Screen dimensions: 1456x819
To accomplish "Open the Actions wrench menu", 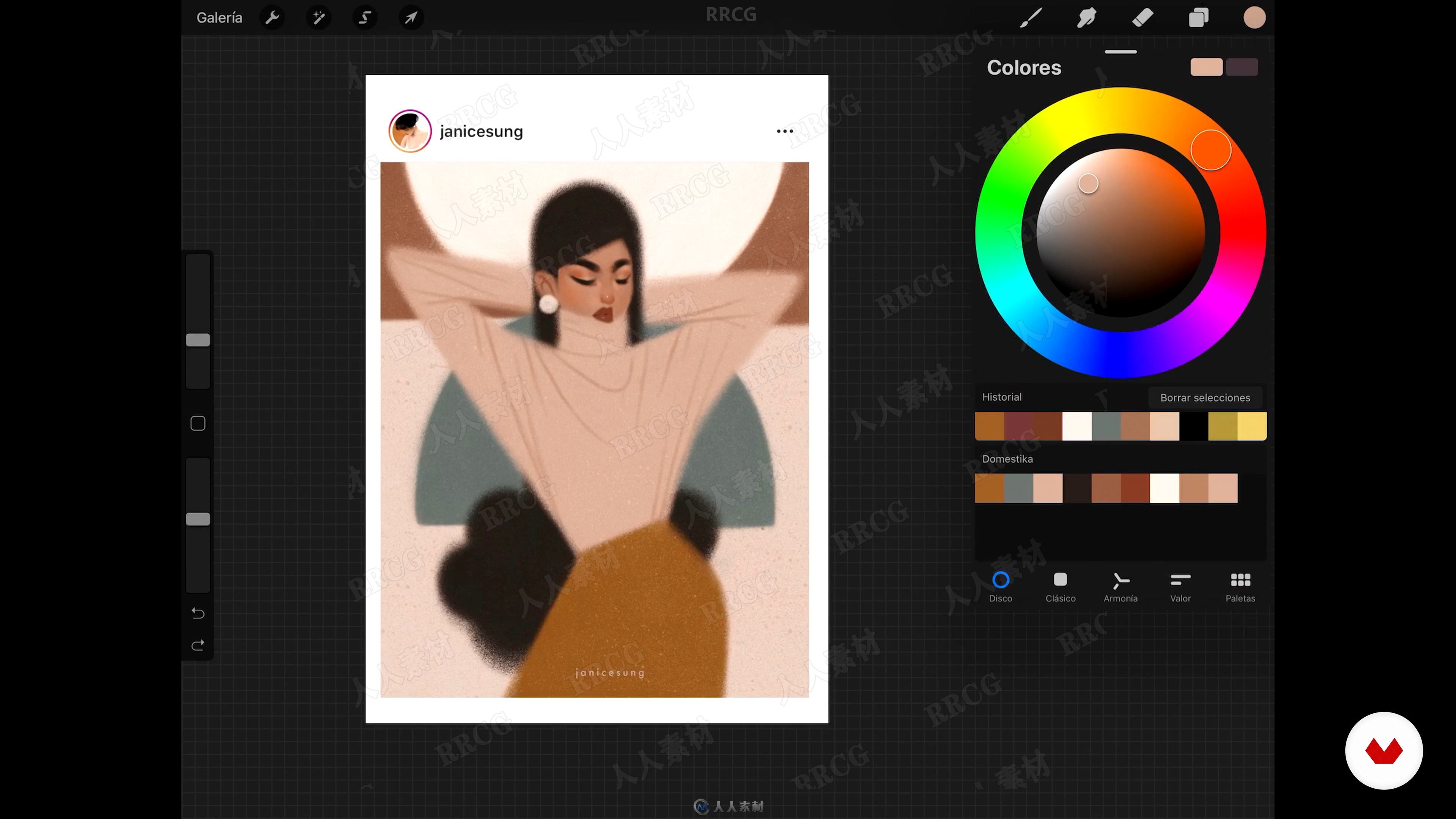I will click(273, 17).
